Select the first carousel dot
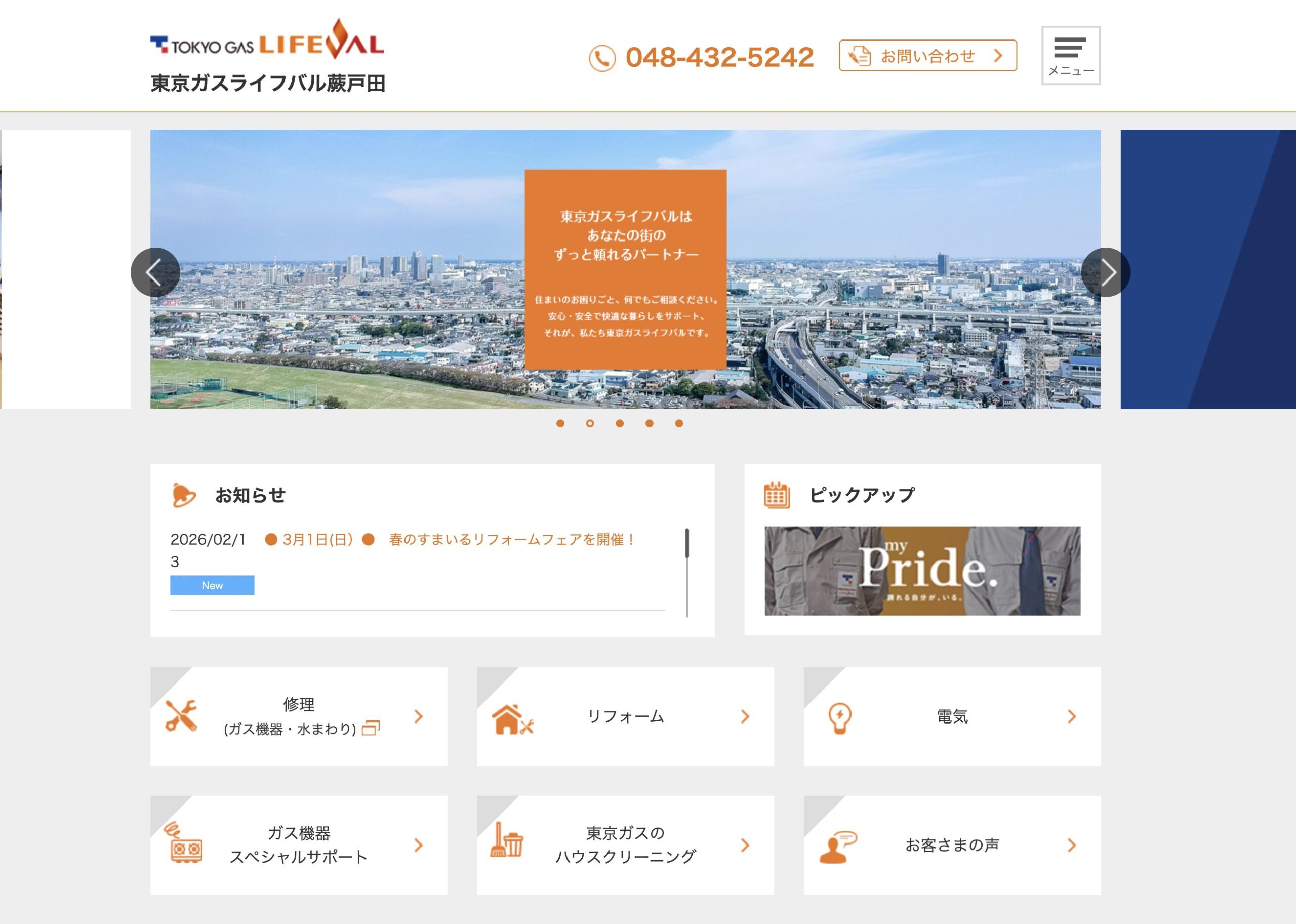 (560, 423)
